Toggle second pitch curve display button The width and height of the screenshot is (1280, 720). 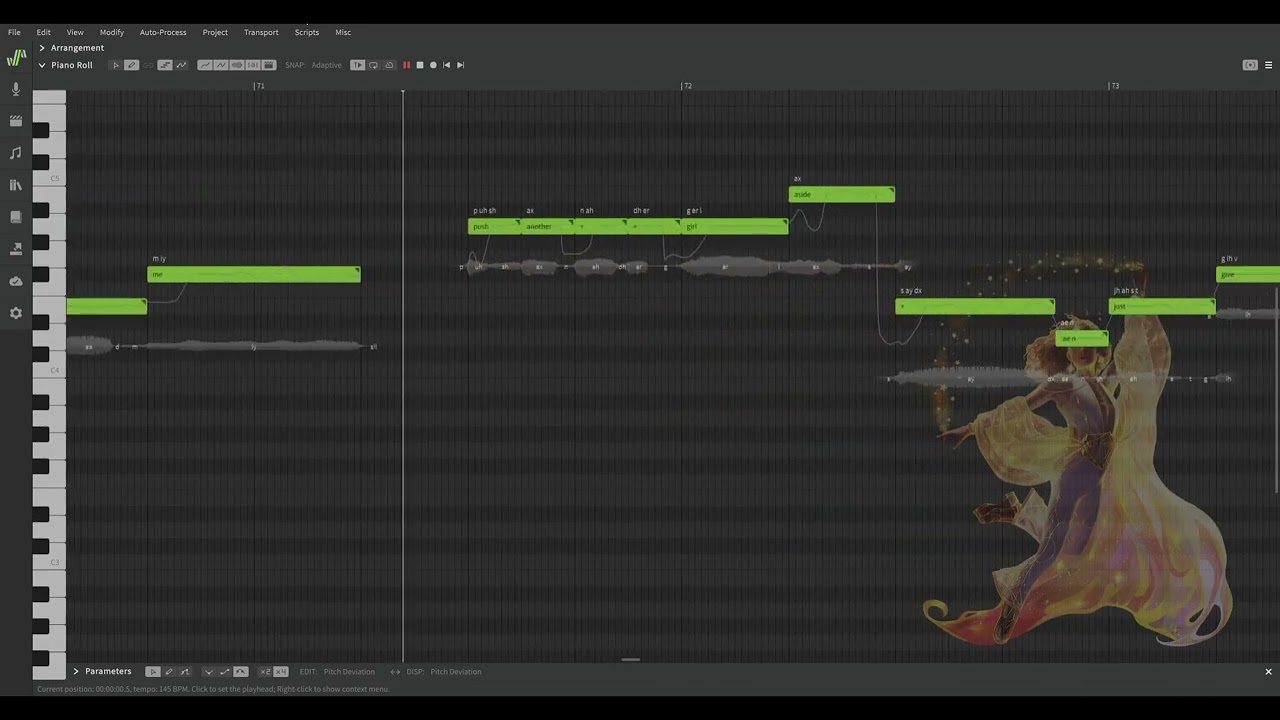coord(221,65)
